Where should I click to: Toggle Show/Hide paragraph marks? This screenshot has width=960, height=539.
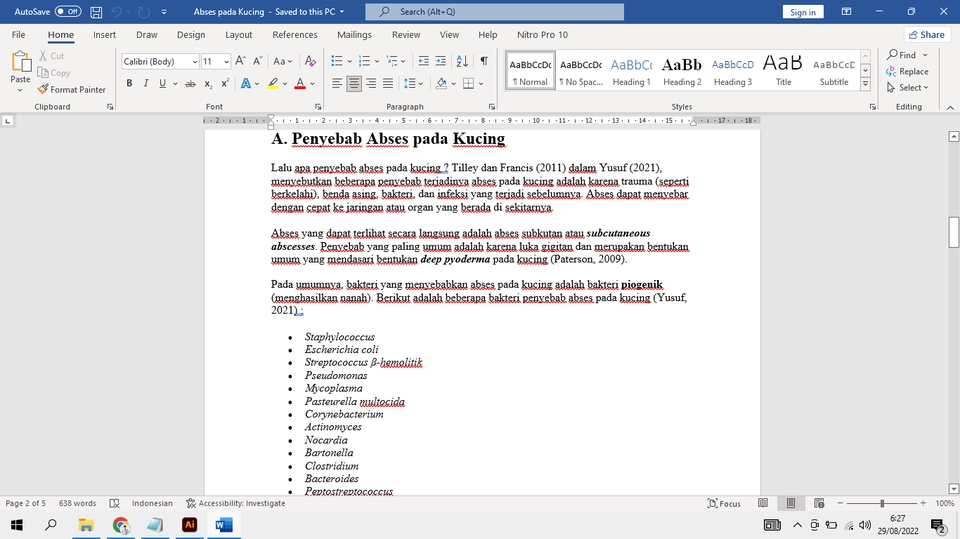[484, 61]
